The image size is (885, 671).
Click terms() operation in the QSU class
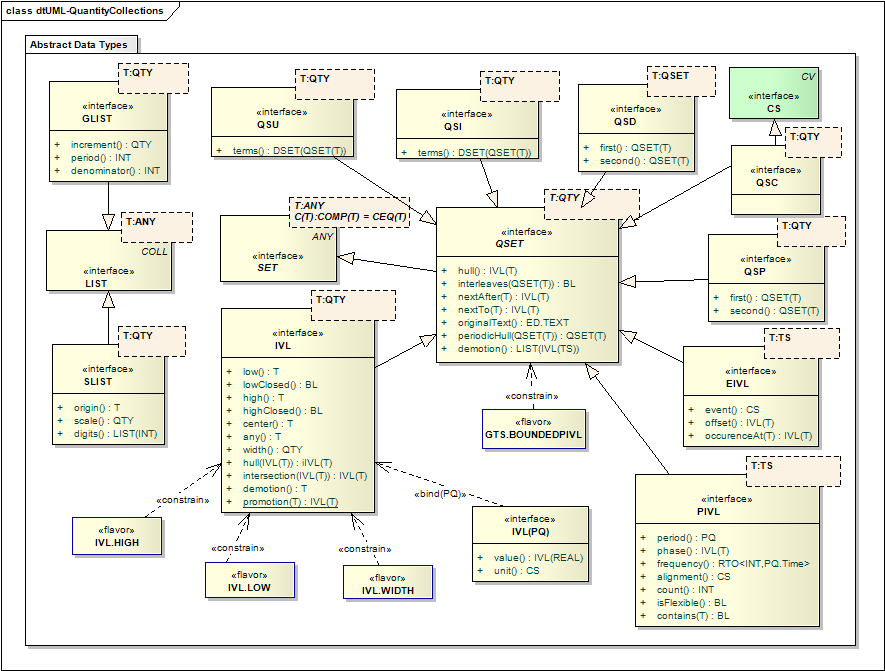point(289,151)
